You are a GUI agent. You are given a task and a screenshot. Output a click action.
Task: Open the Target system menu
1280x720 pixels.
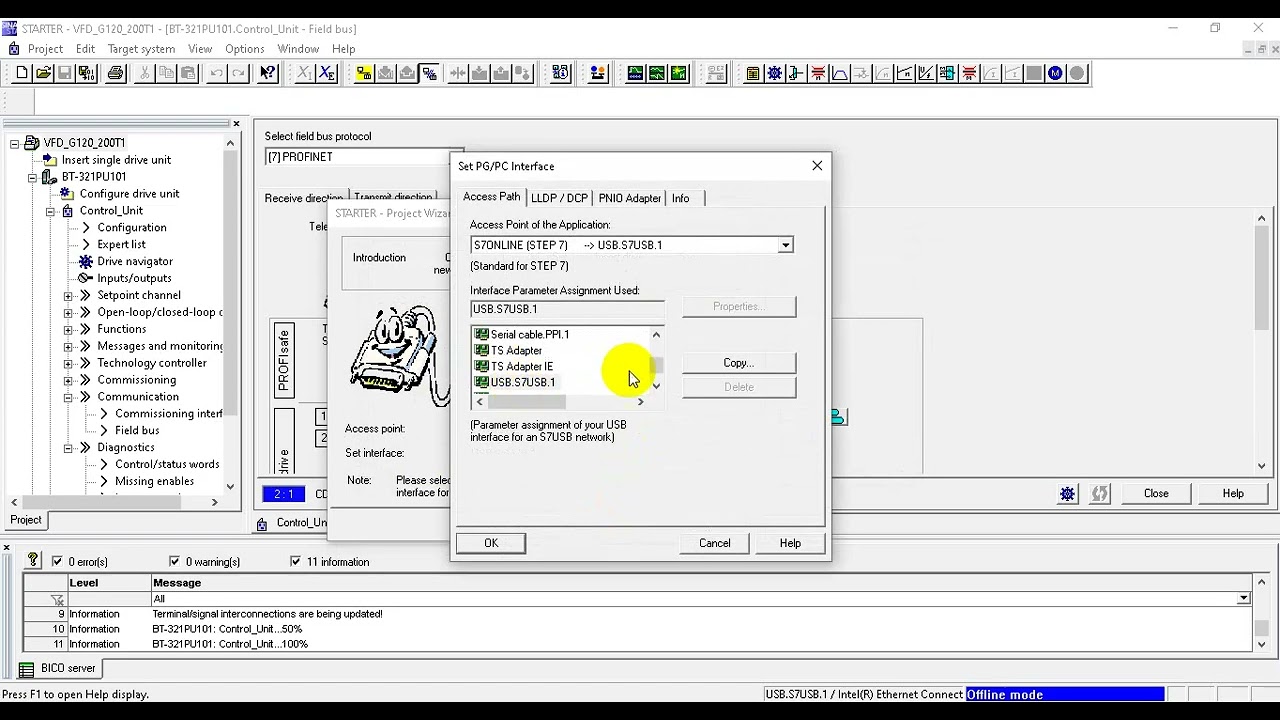(x=141, y=49)
